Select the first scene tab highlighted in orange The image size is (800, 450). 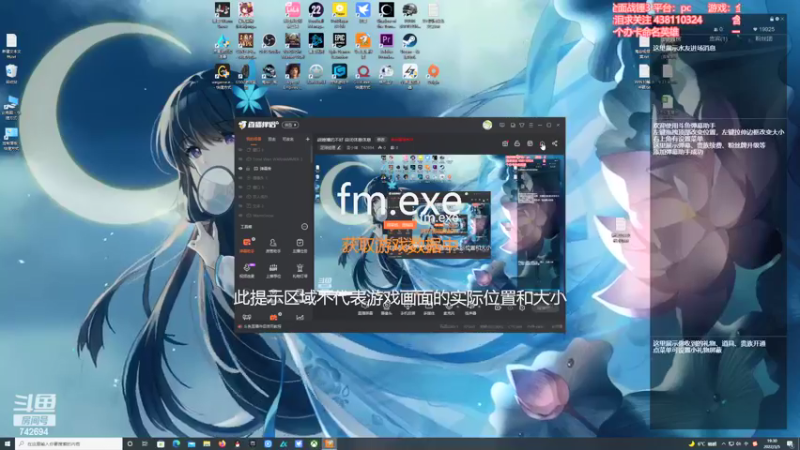click(x=253, y=139)
